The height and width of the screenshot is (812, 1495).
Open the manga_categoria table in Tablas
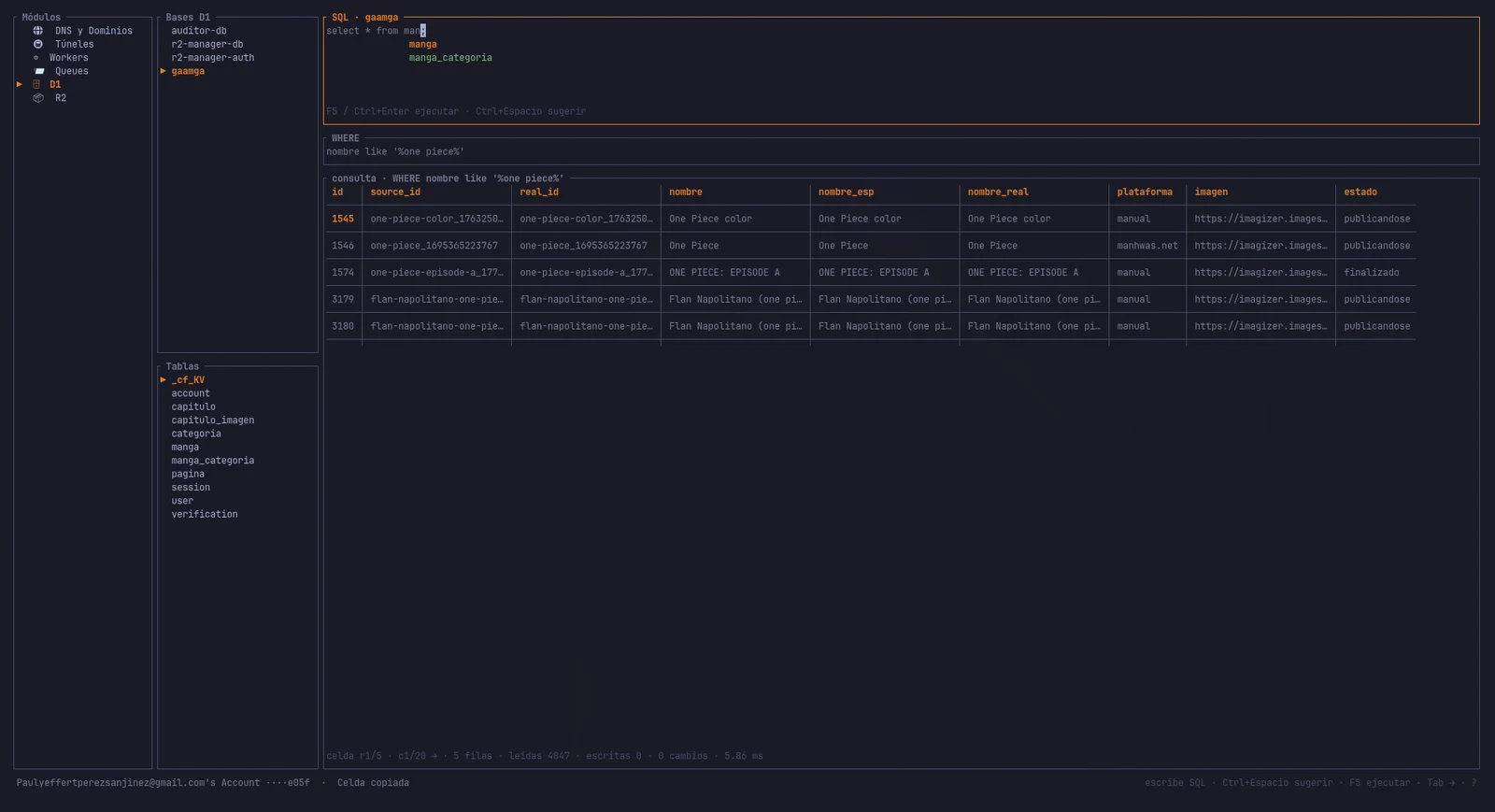212,461
